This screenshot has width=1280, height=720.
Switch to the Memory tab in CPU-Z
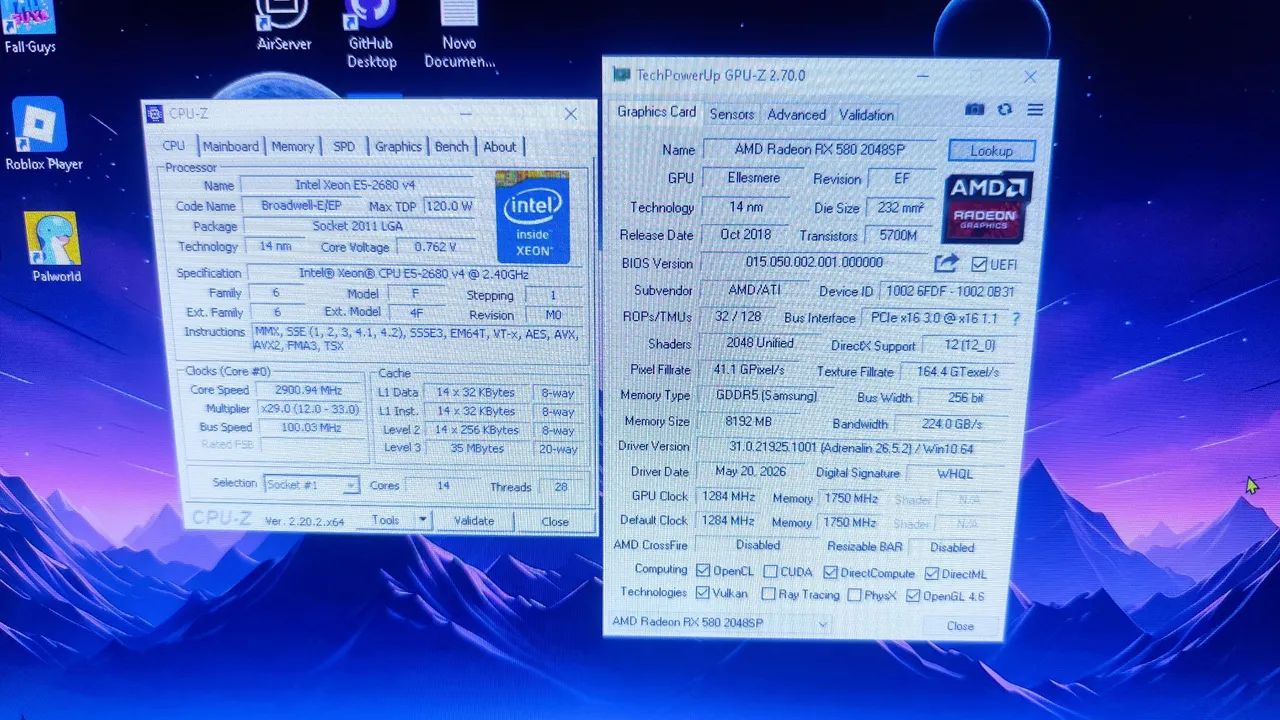point(293,146)
